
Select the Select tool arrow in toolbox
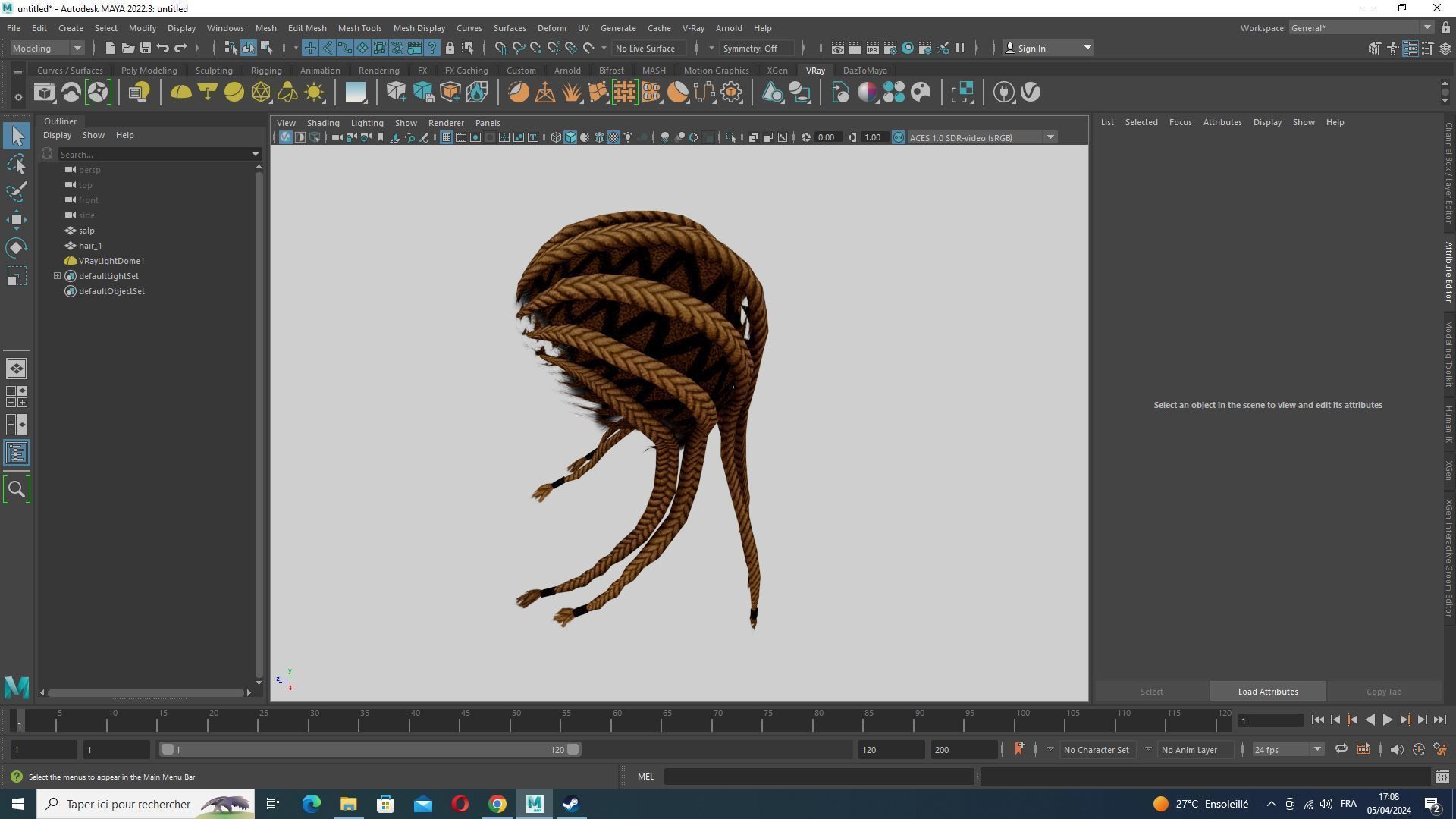[17, 136]
